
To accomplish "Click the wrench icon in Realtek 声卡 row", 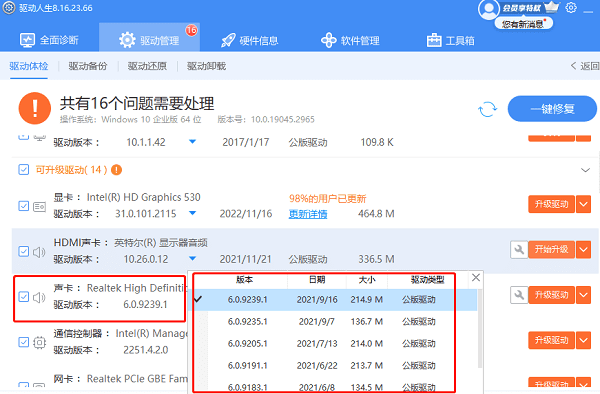I will (x=519, y=295).
